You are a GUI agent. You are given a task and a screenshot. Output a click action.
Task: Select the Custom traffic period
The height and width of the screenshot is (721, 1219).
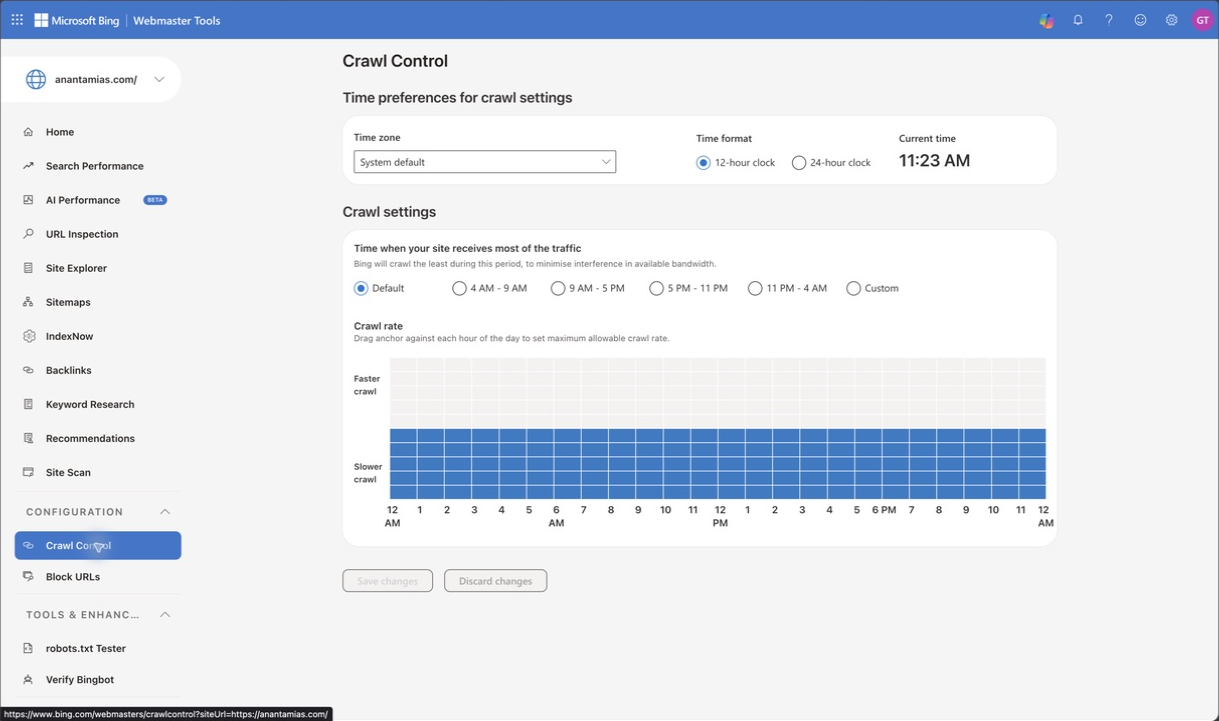(x=853, y=288)
